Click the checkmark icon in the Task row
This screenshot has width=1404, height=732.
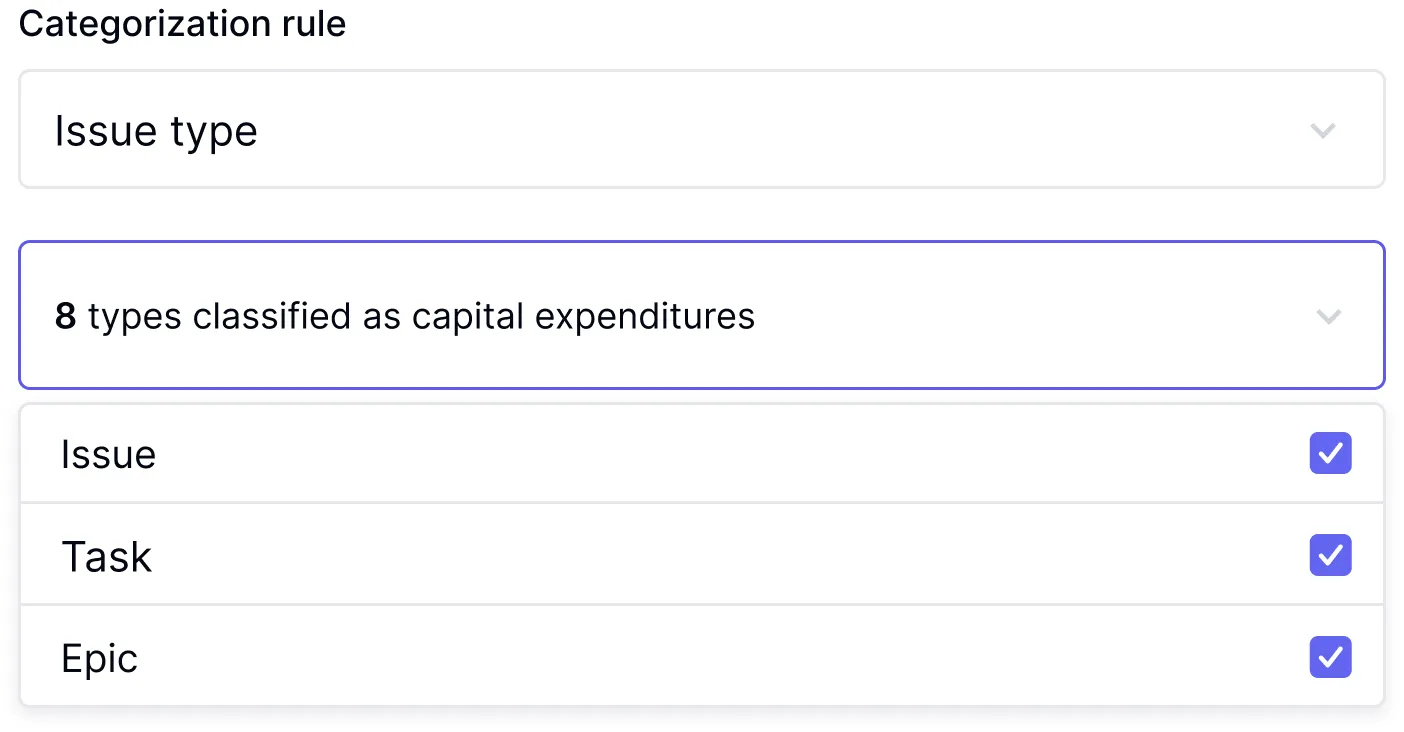(1330, 555)
